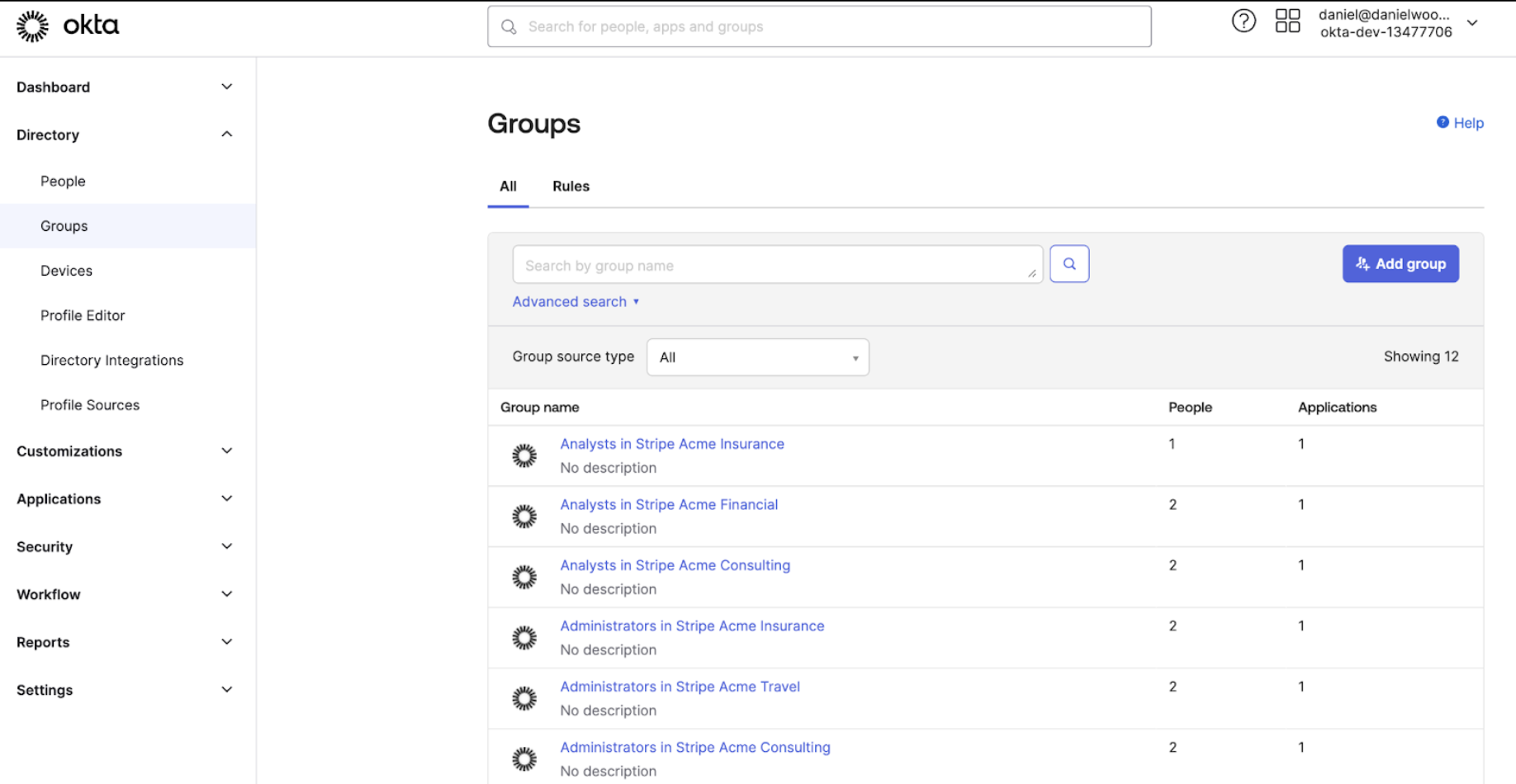Click People count for Administrators in Stripe Acme Travel
1516x784 pixels.
[x=1173, y=687]
